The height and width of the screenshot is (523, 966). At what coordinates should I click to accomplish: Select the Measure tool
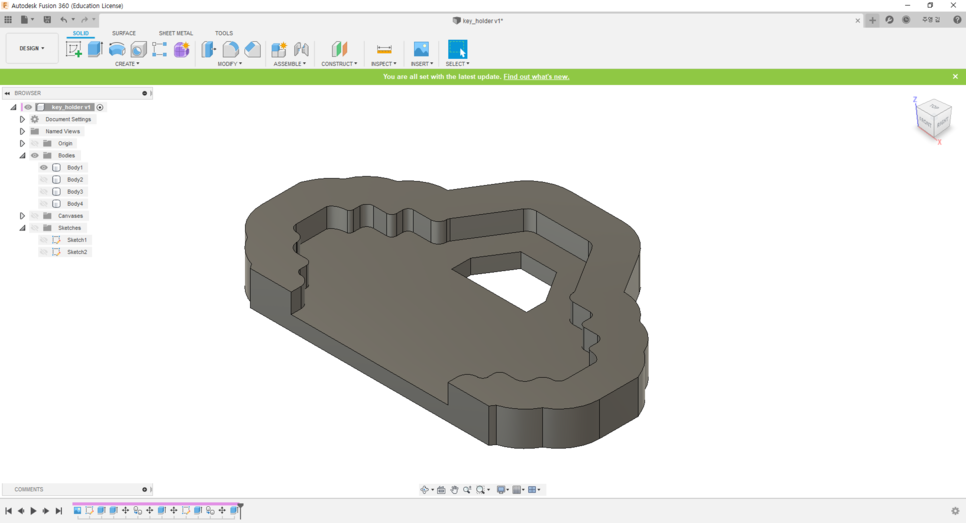(384, 49)
